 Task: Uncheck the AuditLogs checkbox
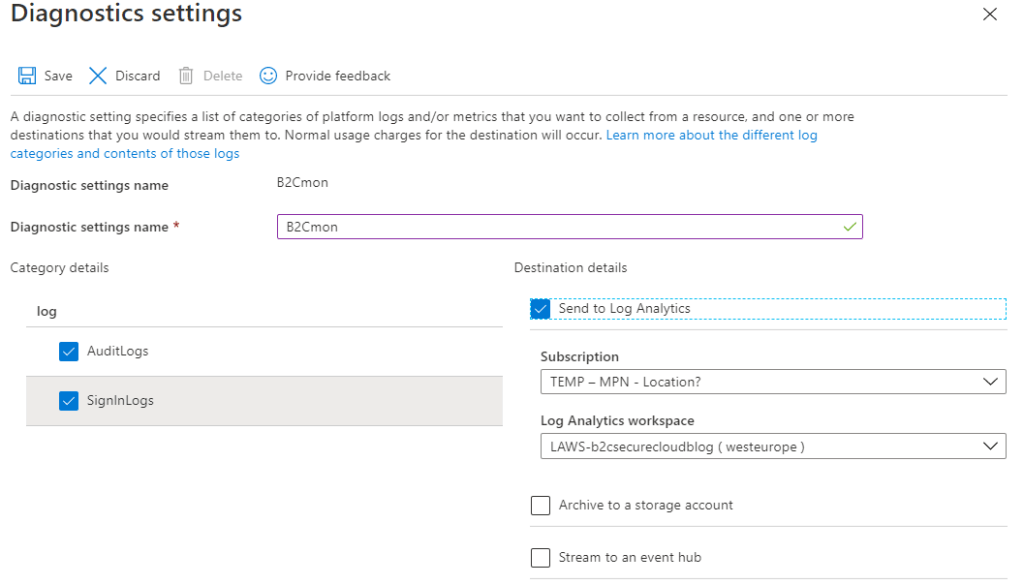point(69,351)
